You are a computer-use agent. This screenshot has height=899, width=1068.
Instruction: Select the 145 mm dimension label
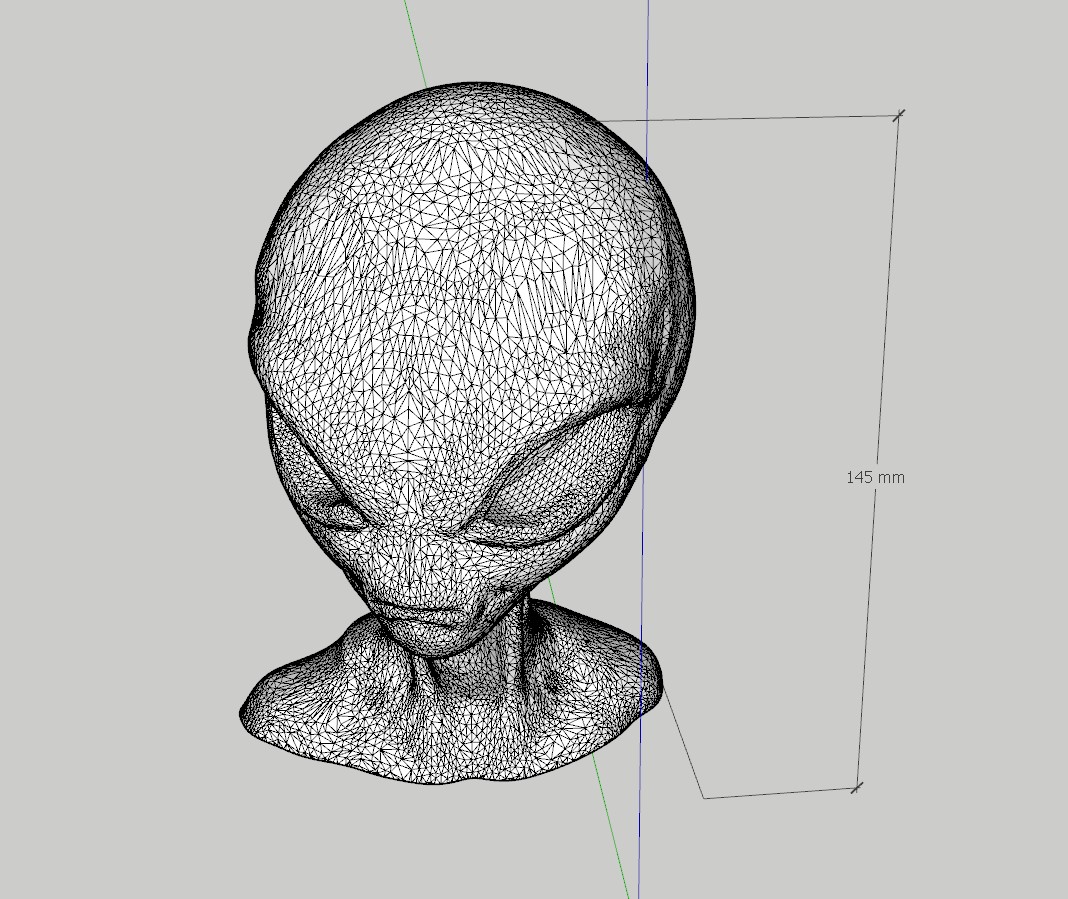[x=875, y=478]
